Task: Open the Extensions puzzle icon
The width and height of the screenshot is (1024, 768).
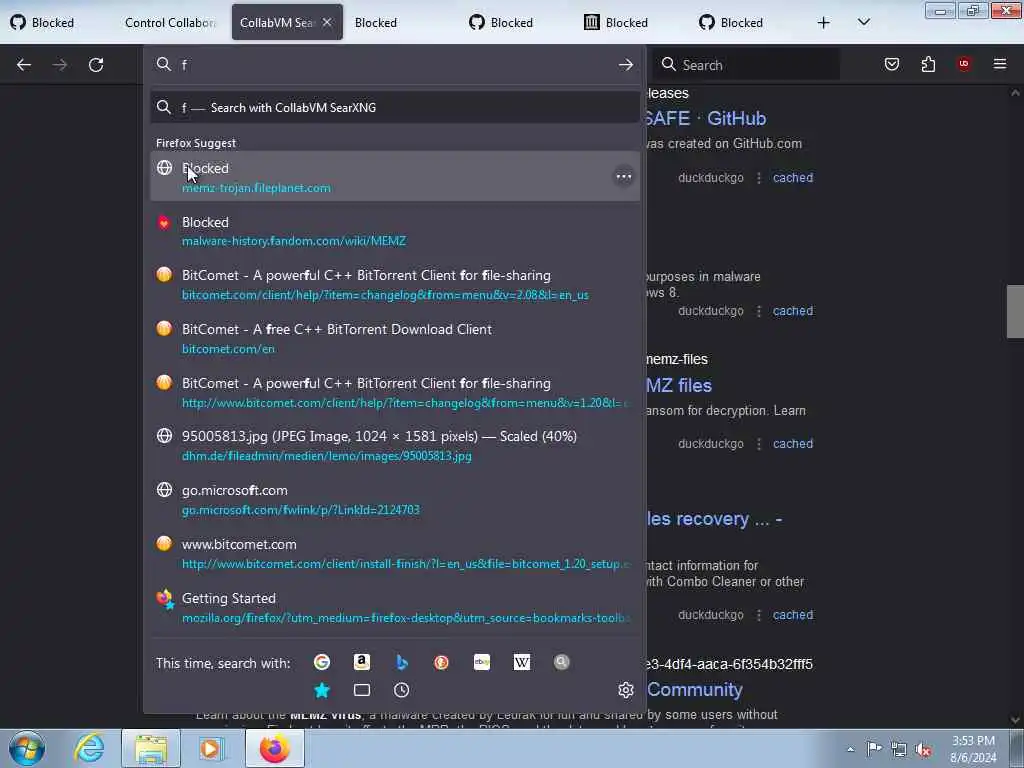Action: click(928, 64)
